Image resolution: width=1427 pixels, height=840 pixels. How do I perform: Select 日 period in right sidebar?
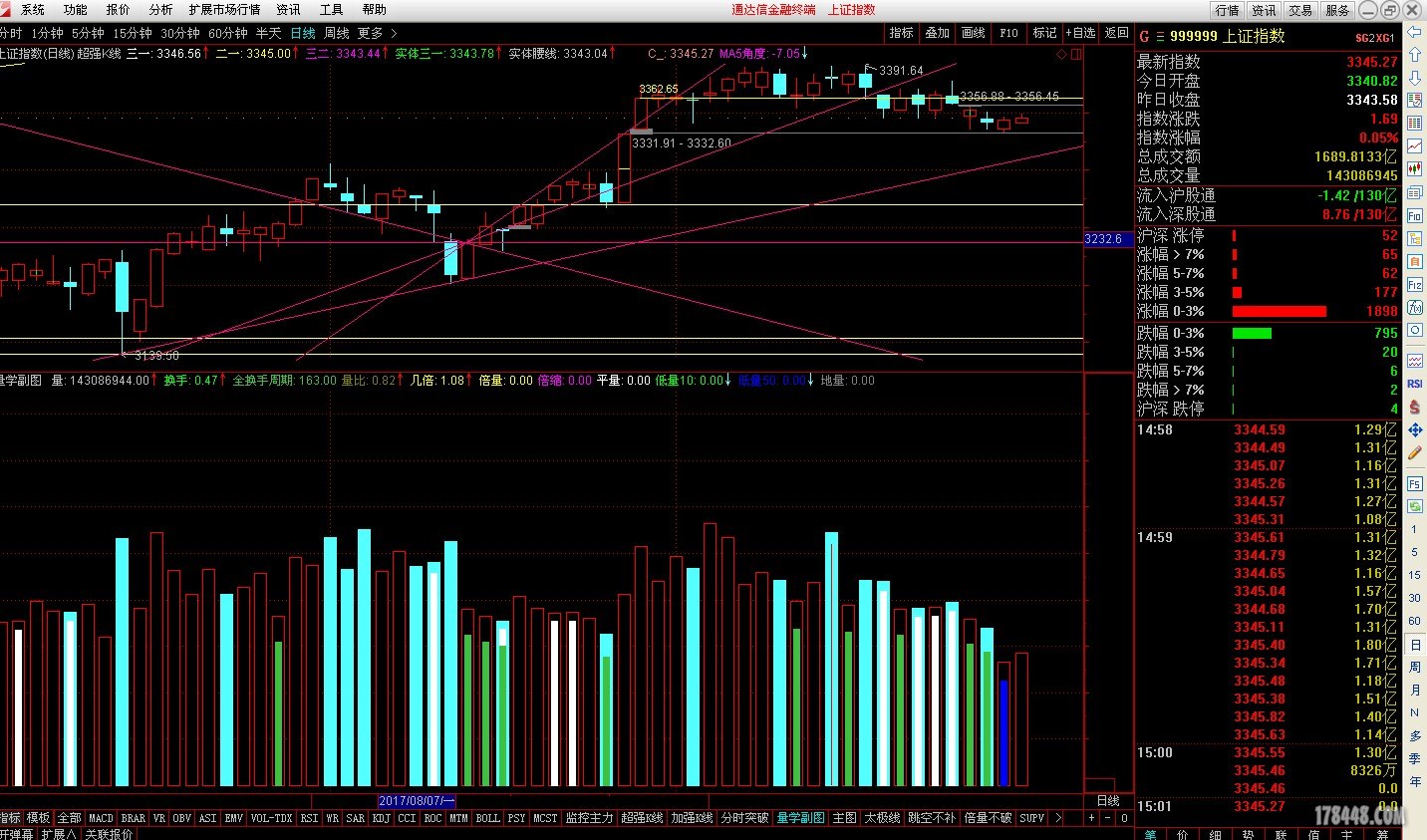1415,645
